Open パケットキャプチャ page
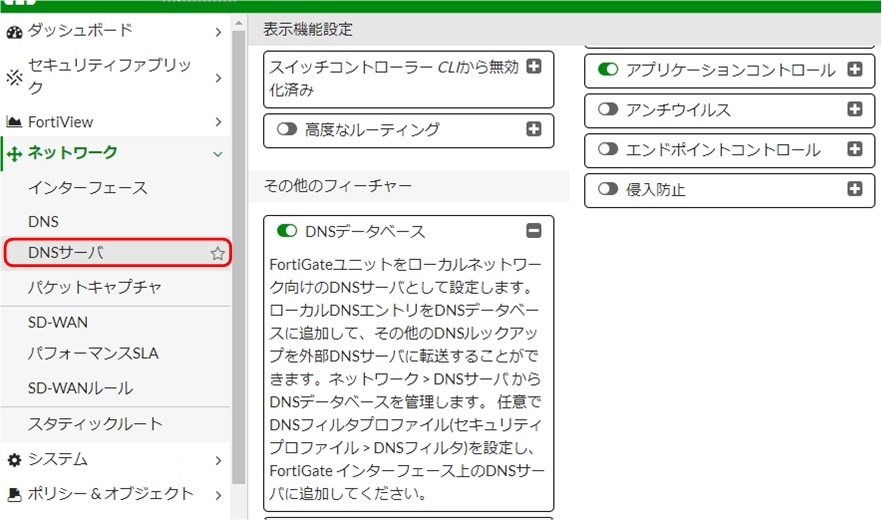Image resolution: width=882 pixels, height=520 pixels. point(115,287)
